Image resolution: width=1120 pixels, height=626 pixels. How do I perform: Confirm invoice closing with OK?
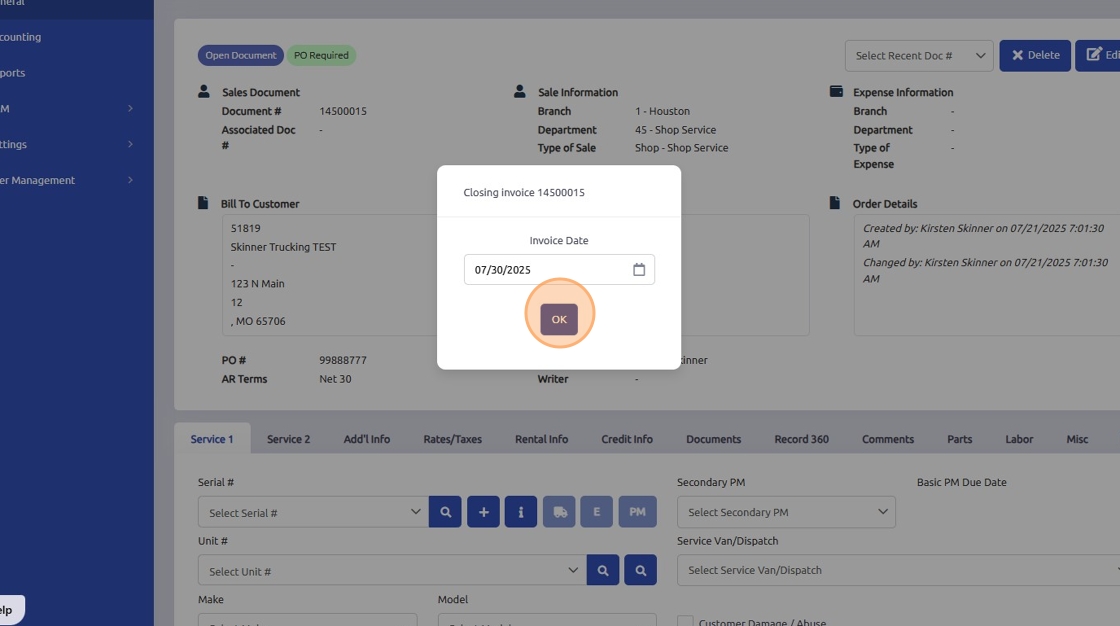pyautogui.click(x=559, y=319)
